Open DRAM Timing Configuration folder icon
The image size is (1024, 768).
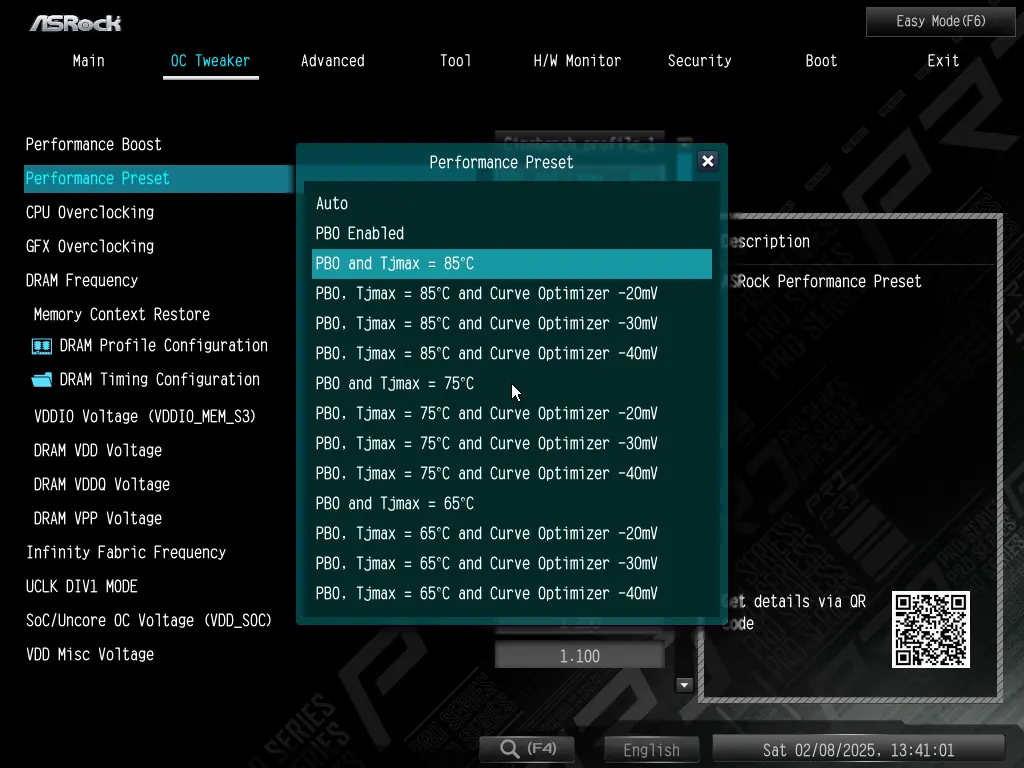(42, 380)
